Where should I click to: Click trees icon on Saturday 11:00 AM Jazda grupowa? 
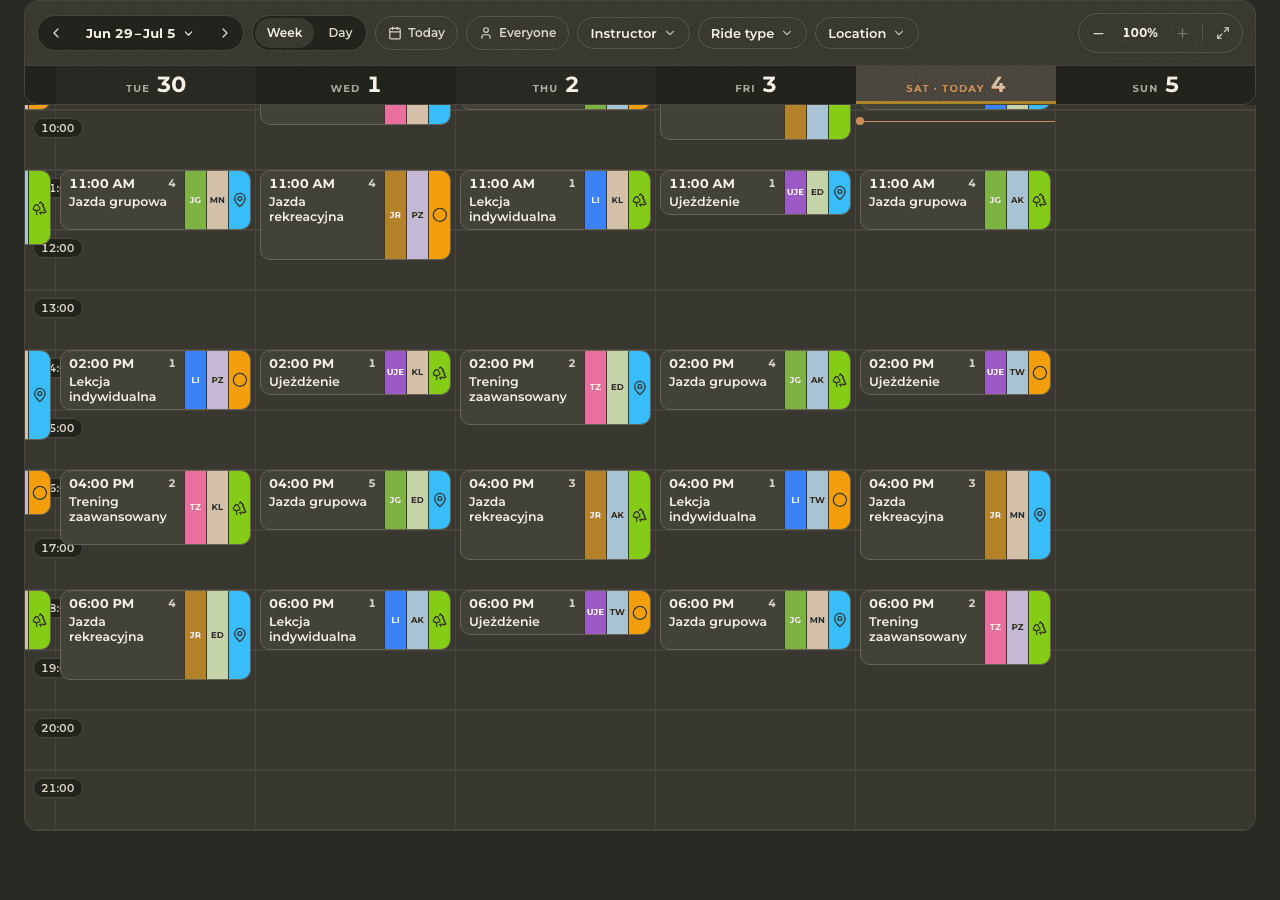(x=1040, y=200)
